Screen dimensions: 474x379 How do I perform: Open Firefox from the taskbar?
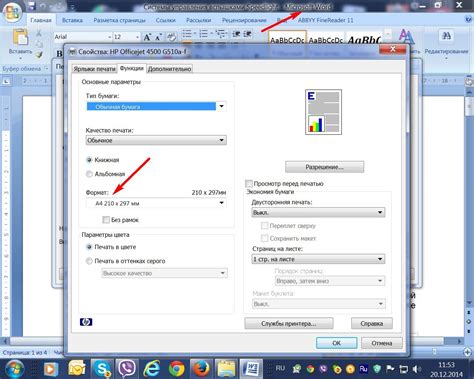tap(201, 369)
